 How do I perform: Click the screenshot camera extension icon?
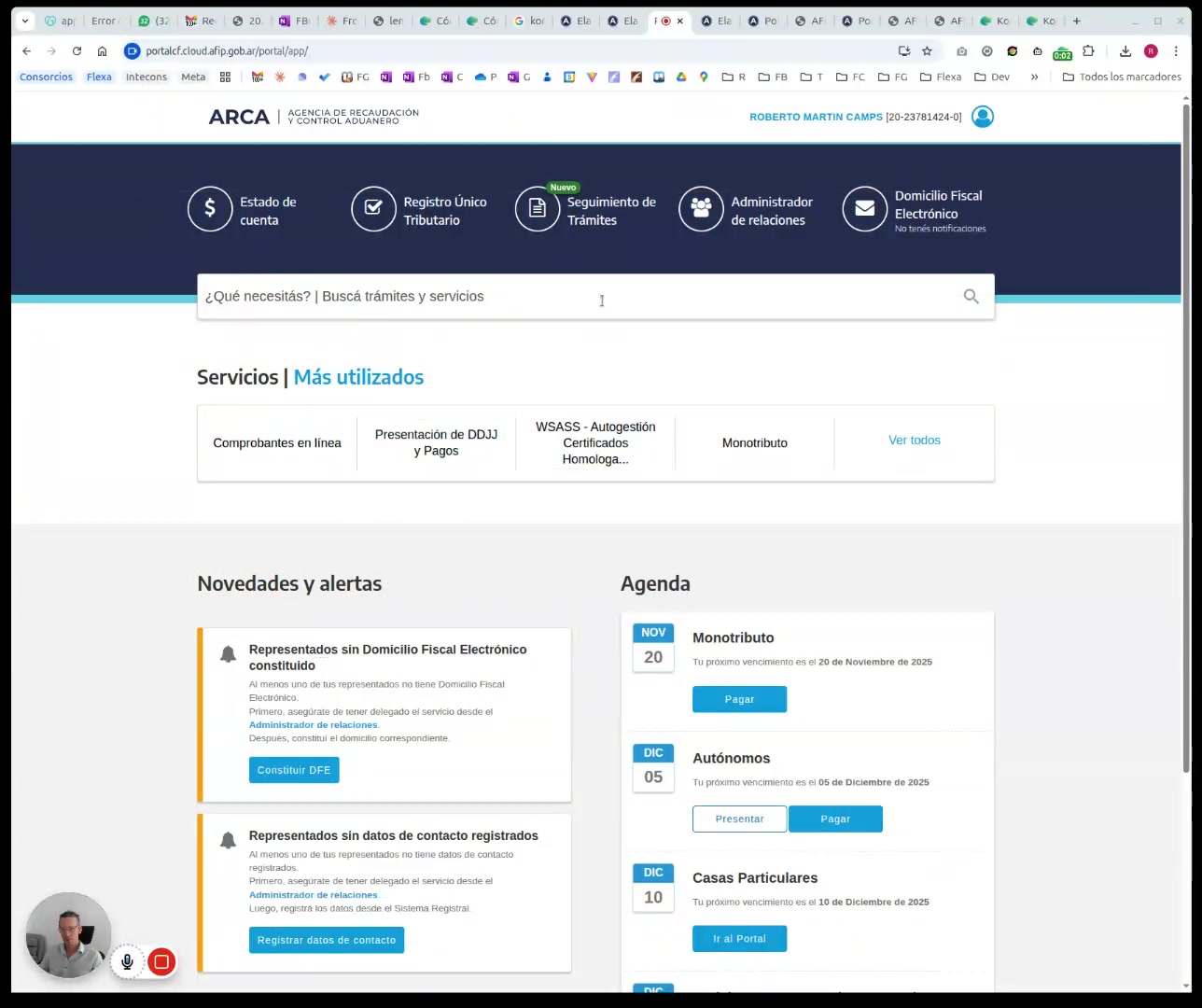pos(962,51)
